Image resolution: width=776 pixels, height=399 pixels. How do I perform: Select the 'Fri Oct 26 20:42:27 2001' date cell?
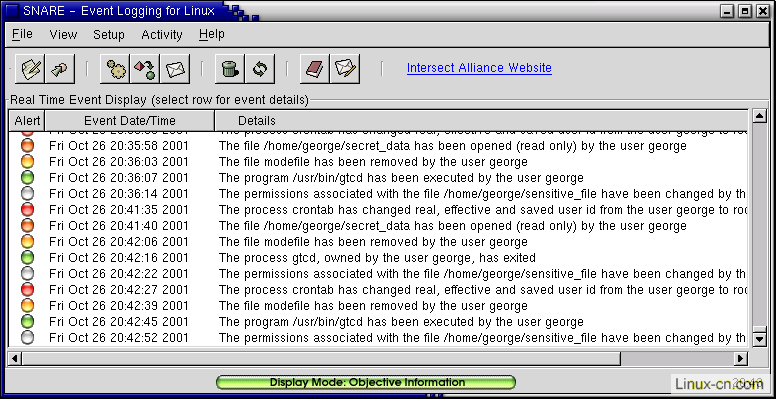tap(119, 290)
